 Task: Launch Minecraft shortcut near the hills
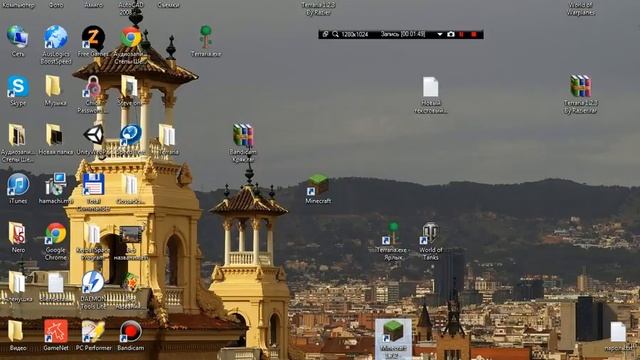point(318,184)
